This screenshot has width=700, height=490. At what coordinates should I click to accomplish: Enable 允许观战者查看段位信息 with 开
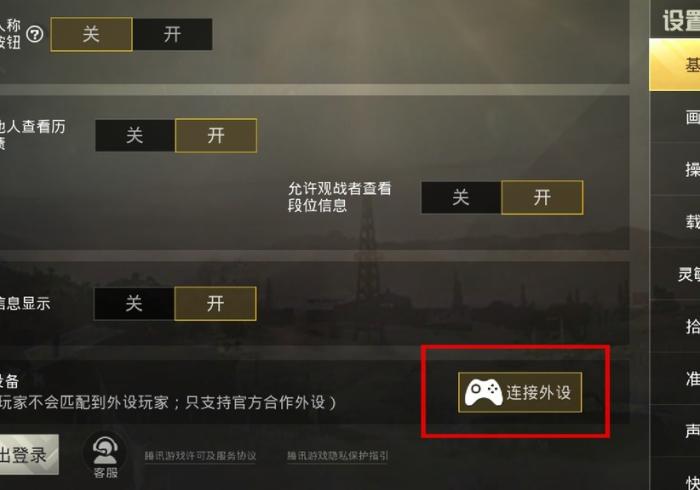pos(542,197)
